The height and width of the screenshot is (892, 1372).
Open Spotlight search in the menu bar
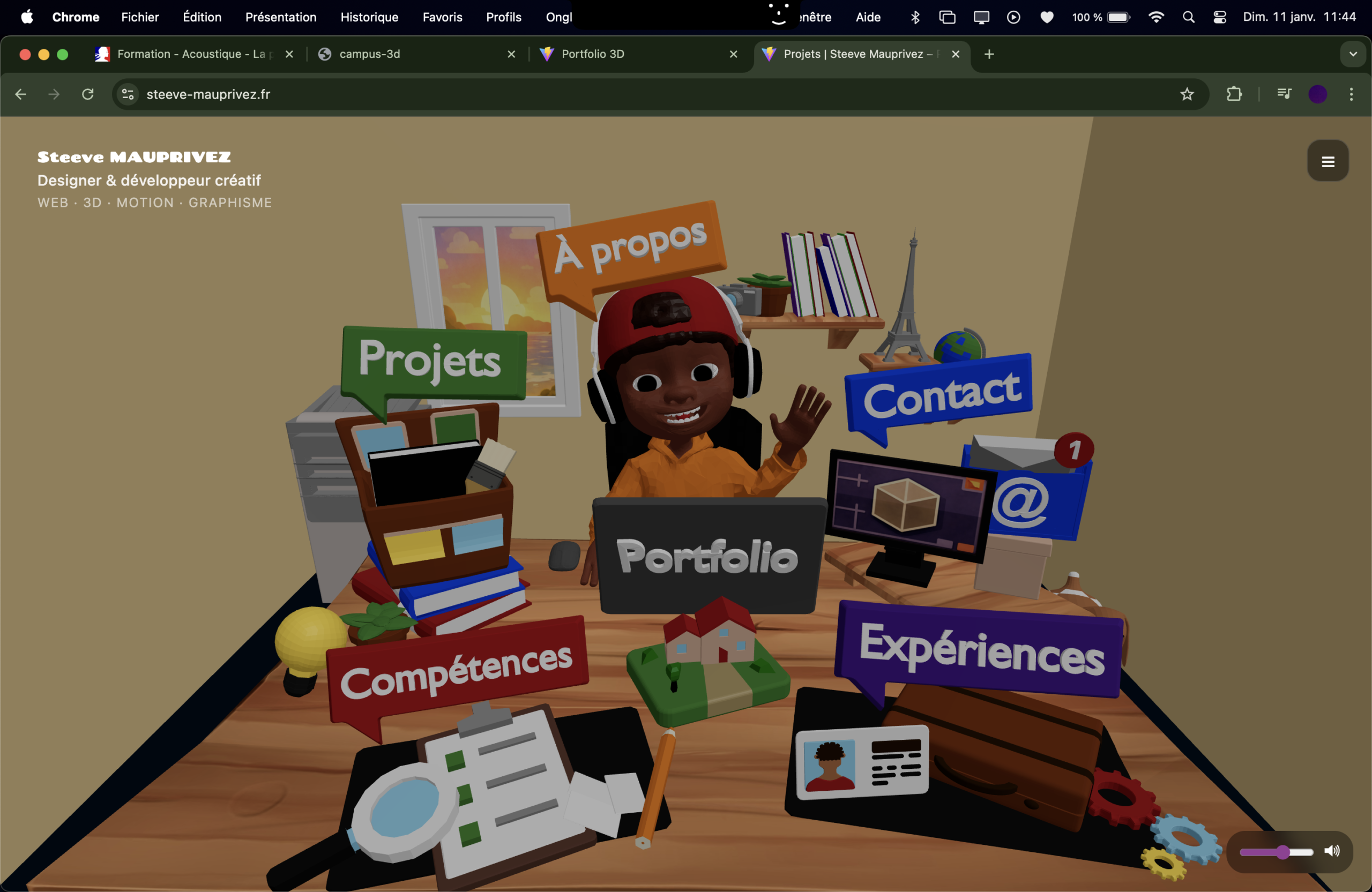(1188, 17)
